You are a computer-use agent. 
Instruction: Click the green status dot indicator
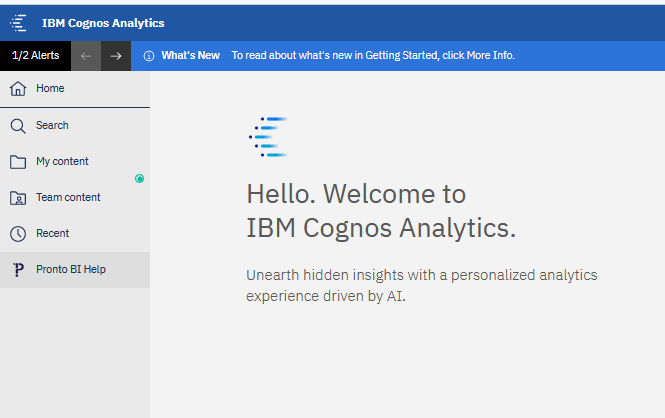pos(140,179)
